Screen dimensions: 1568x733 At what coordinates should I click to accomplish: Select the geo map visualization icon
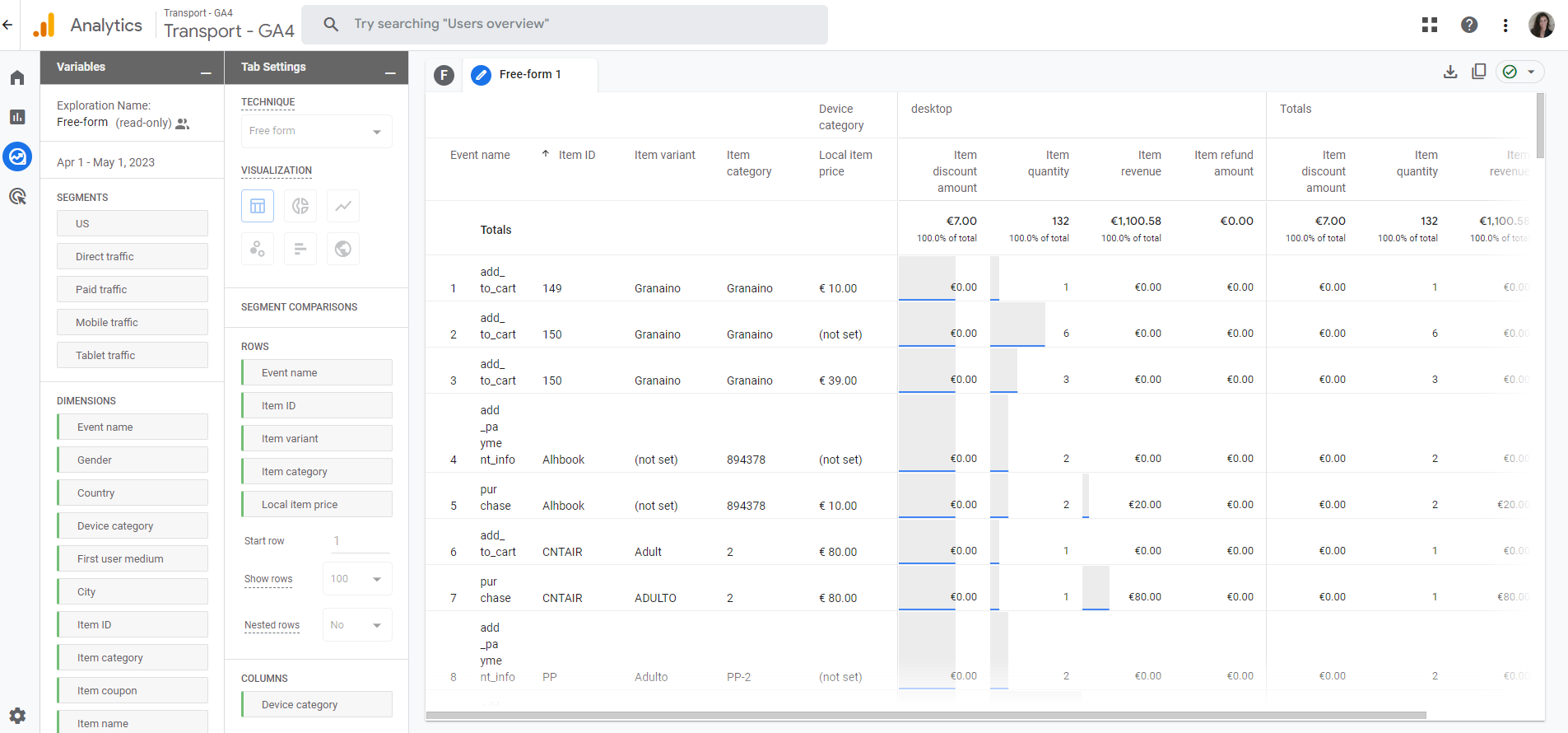[343, 249]
